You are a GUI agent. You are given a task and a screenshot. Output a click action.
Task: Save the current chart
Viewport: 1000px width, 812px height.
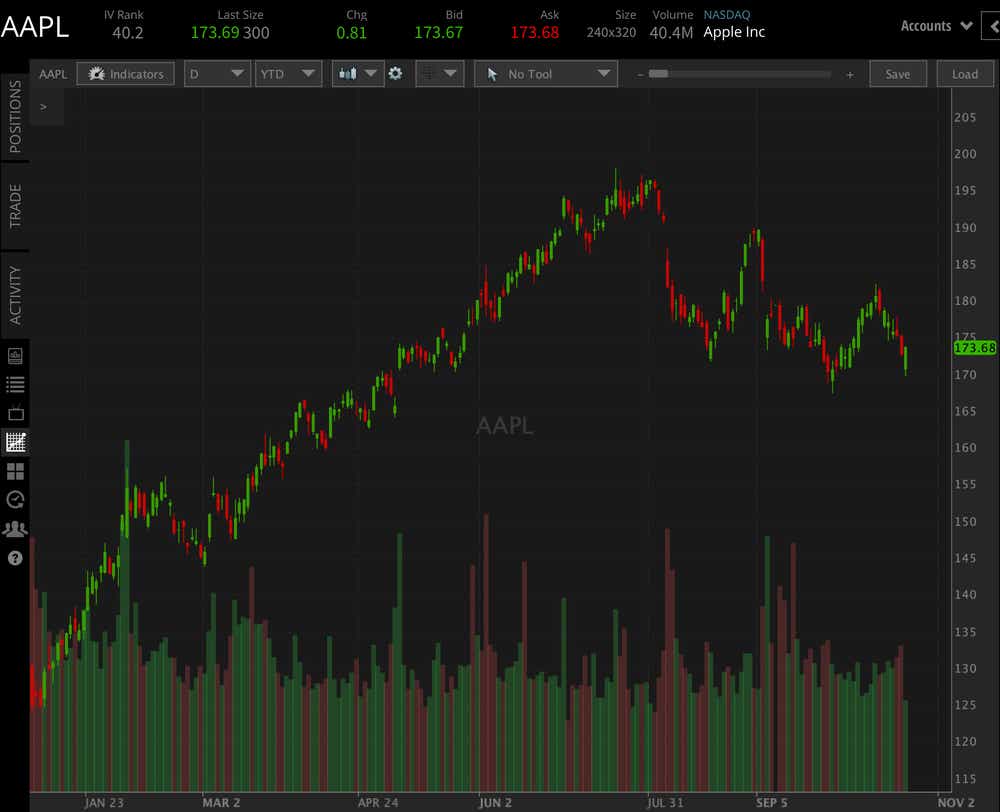[x=897, y=74]
